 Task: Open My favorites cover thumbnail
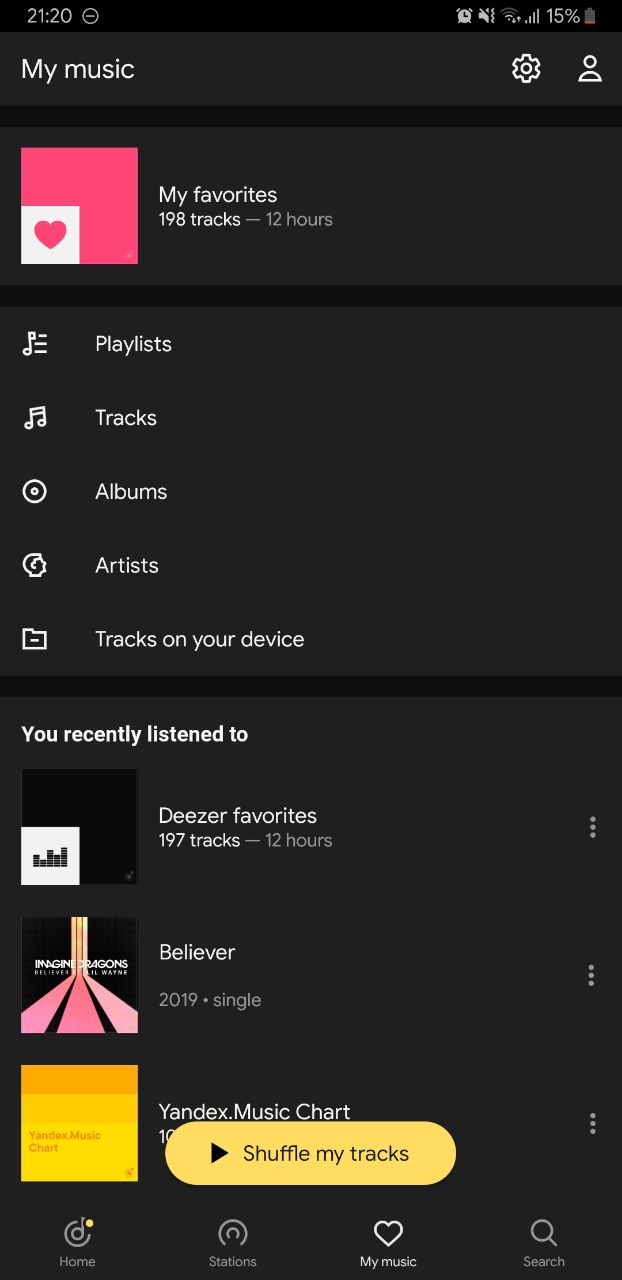click(79, 206)
